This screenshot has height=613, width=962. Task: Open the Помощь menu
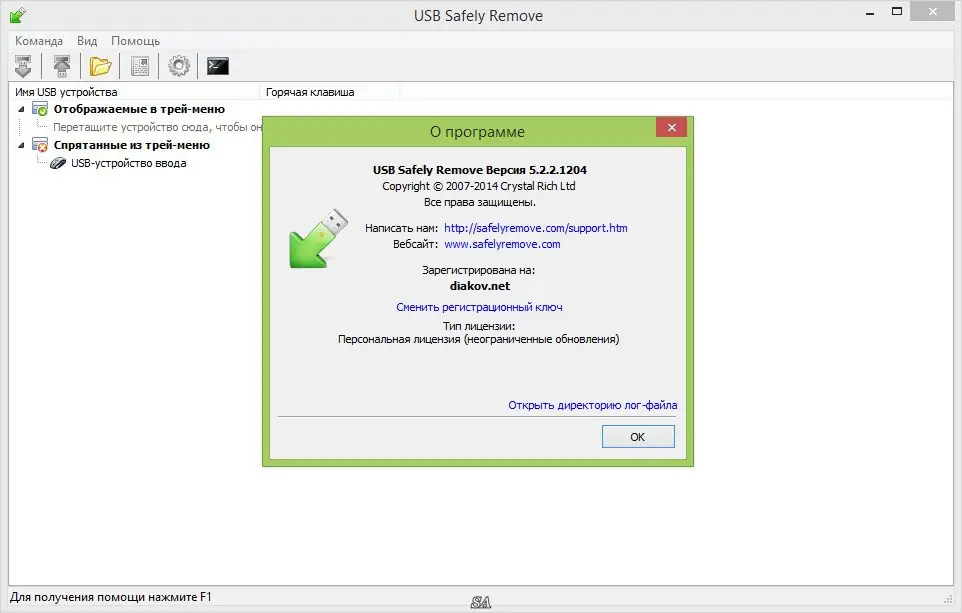tap(136, 40)
